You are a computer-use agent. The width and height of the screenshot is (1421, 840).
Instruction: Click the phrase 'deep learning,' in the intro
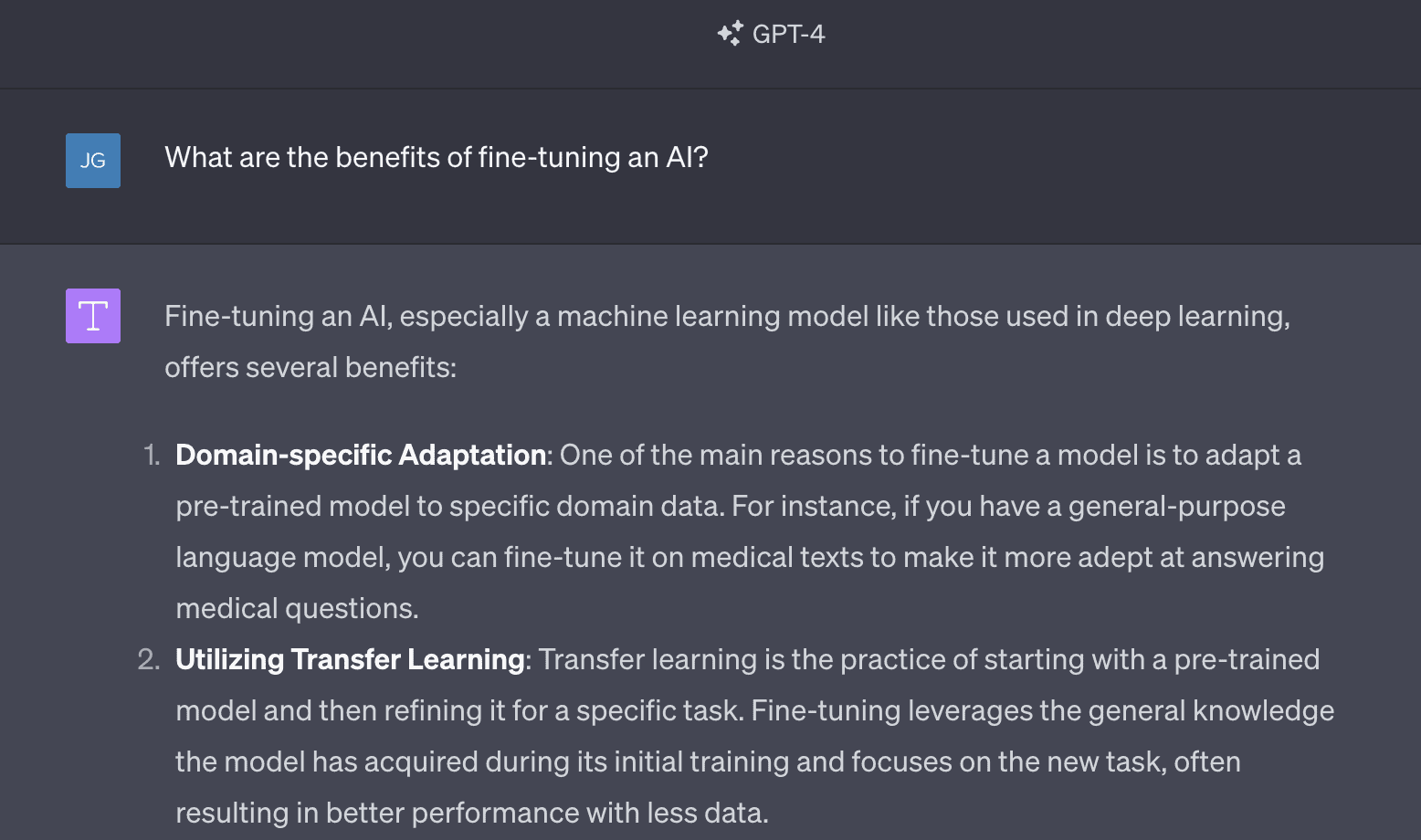(x=1197, y=316)
